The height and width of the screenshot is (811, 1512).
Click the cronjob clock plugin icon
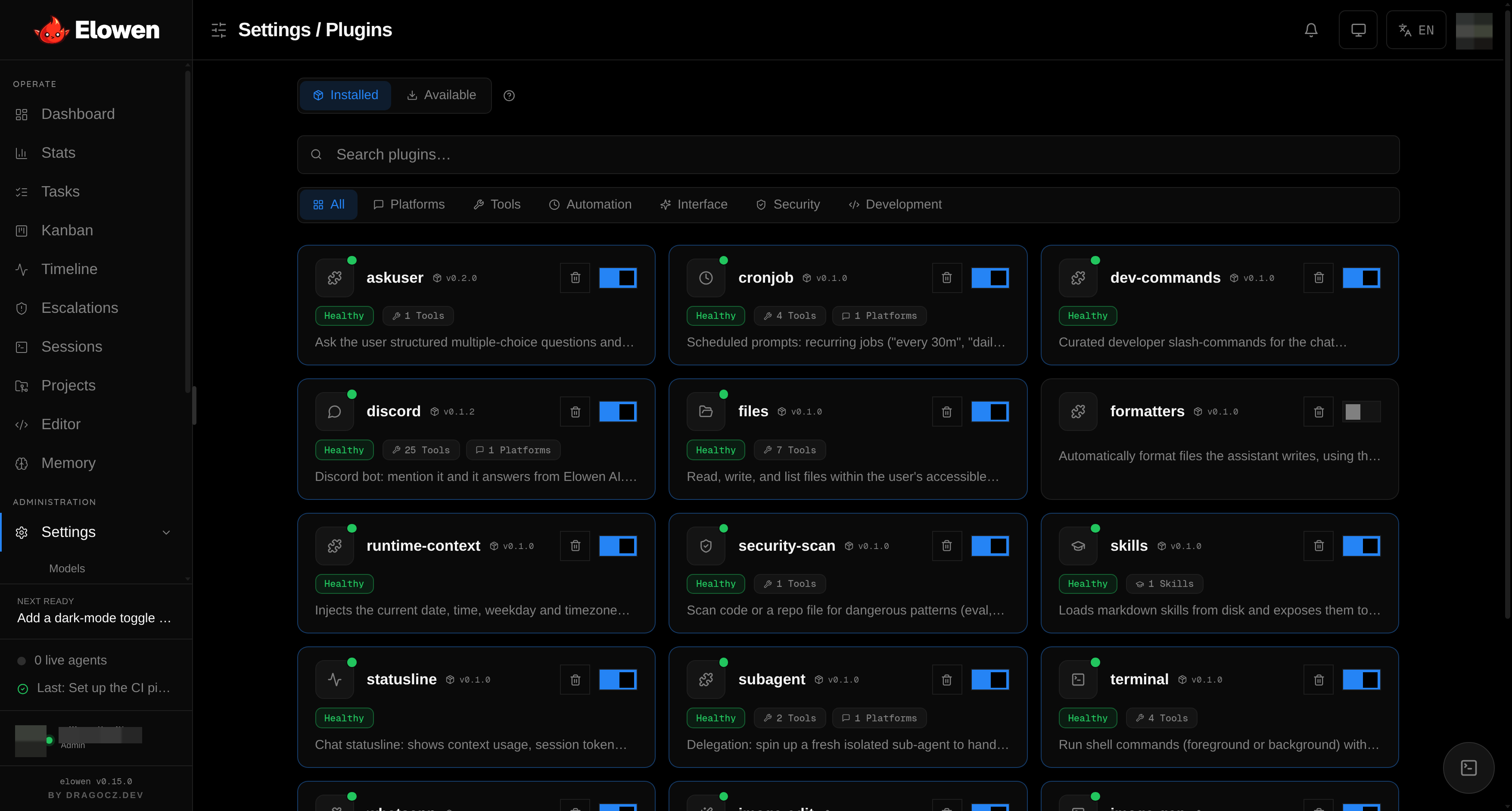point(706,278)
